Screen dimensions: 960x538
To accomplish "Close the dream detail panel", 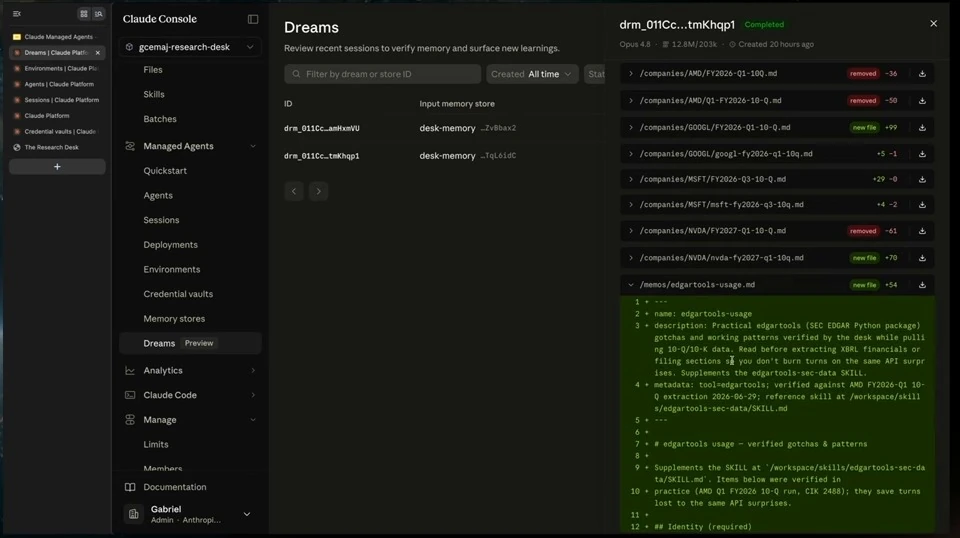I will (x=933, y=24).
